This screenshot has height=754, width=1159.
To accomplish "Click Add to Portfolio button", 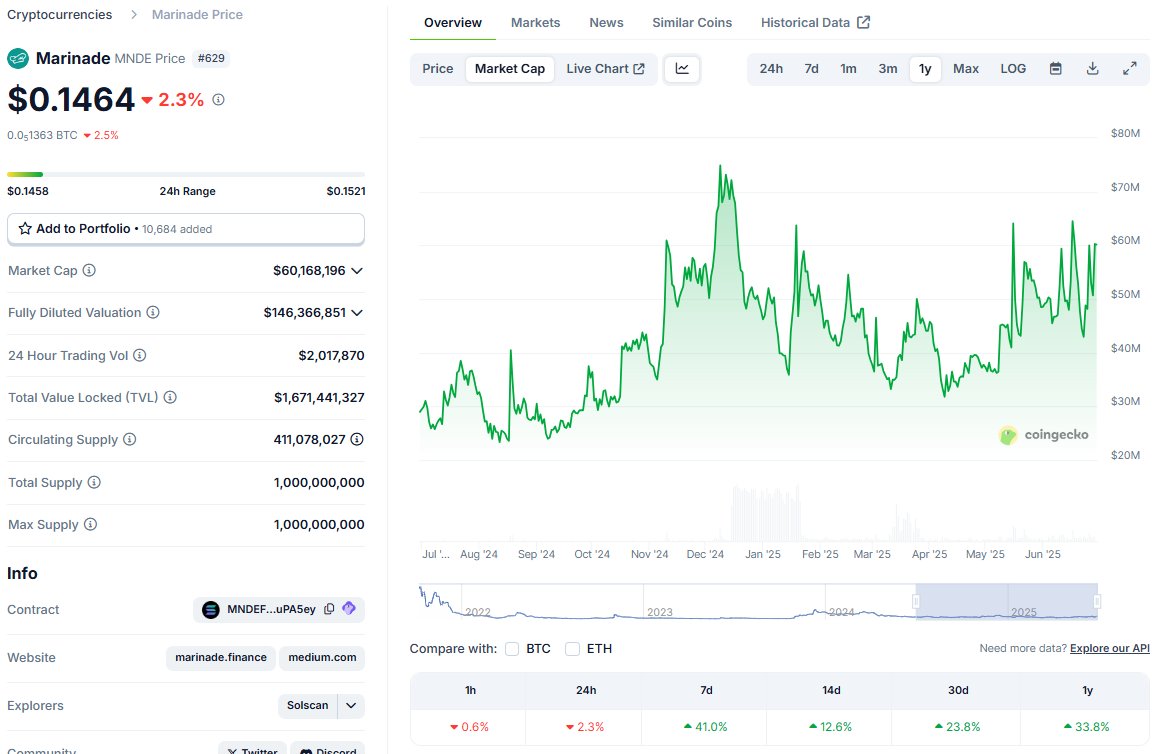I will click(x=186, y=229).
